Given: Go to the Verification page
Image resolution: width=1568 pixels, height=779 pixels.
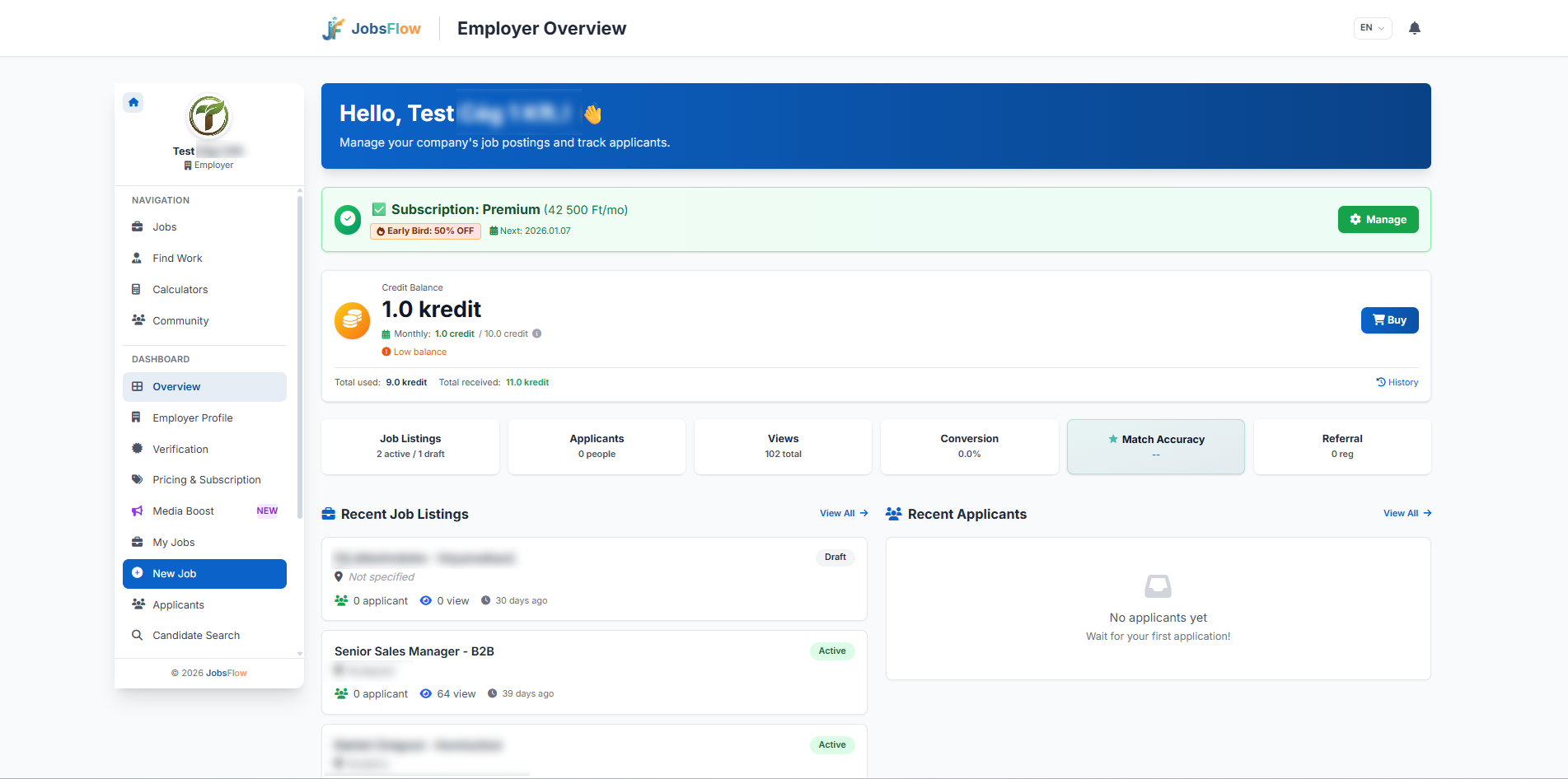Looking at the screenshot, I should (x=180, y=449).
